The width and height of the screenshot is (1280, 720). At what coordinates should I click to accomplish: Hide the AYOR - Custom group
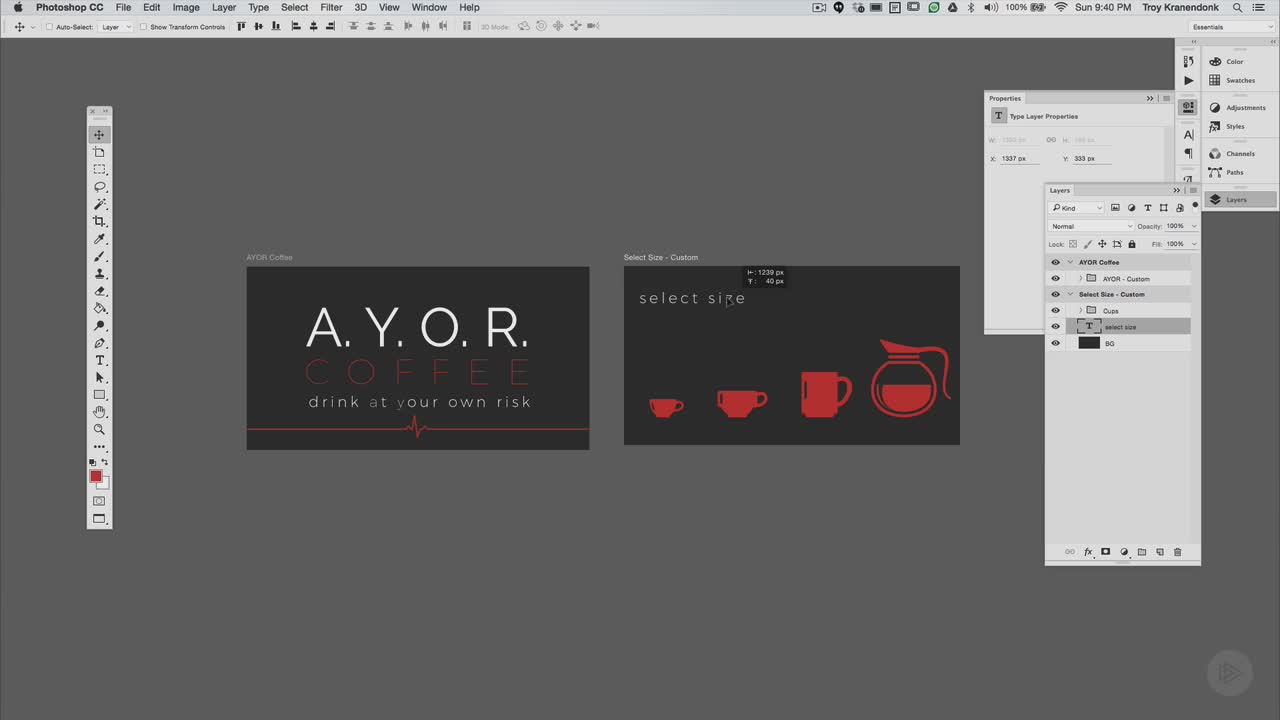[x=1055, y=278]
